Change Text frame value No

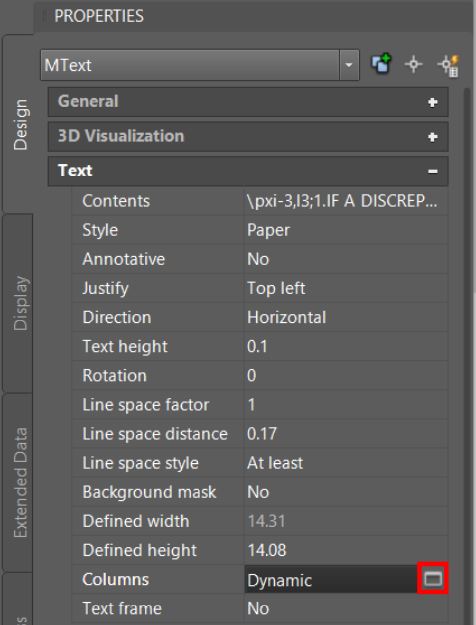pos(346,609)
